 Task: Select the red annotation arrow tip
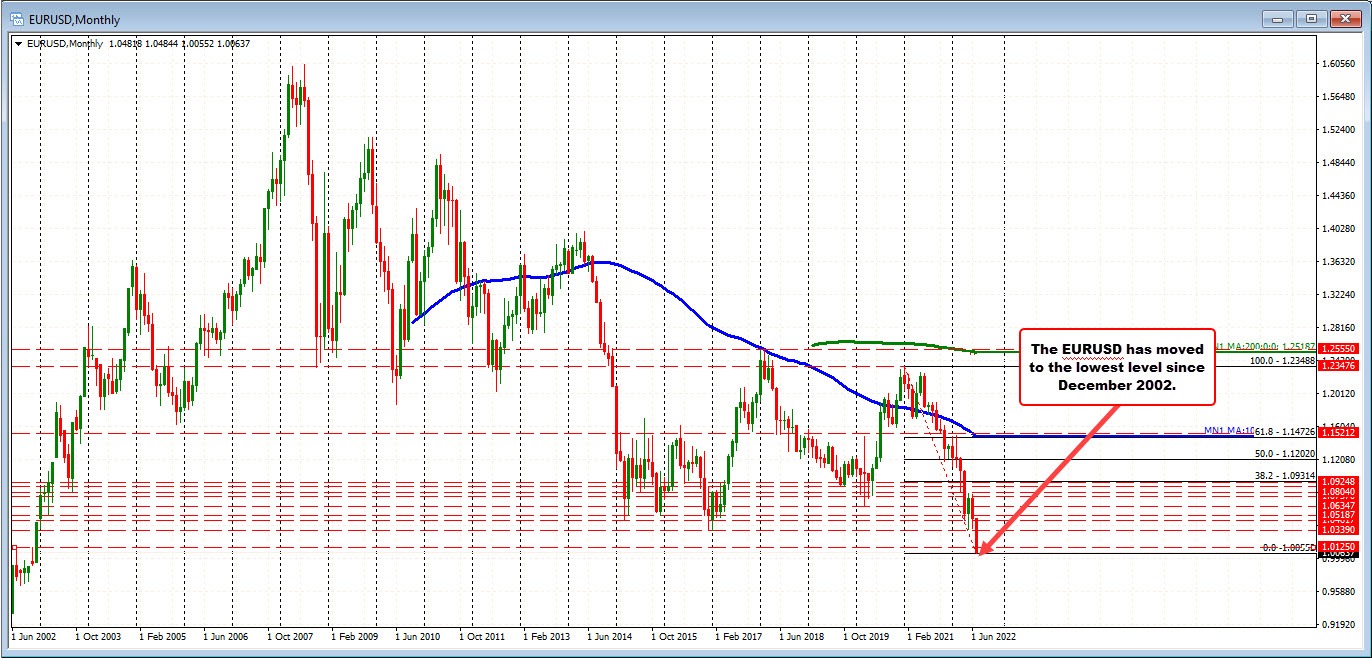click(x=980, y=552)
